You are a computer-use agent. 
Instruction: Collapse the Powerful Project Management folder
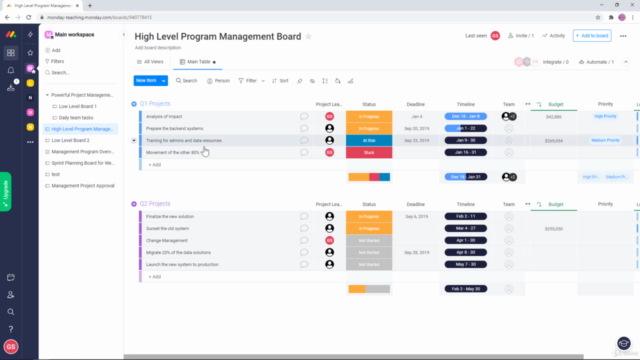(47, 95)
